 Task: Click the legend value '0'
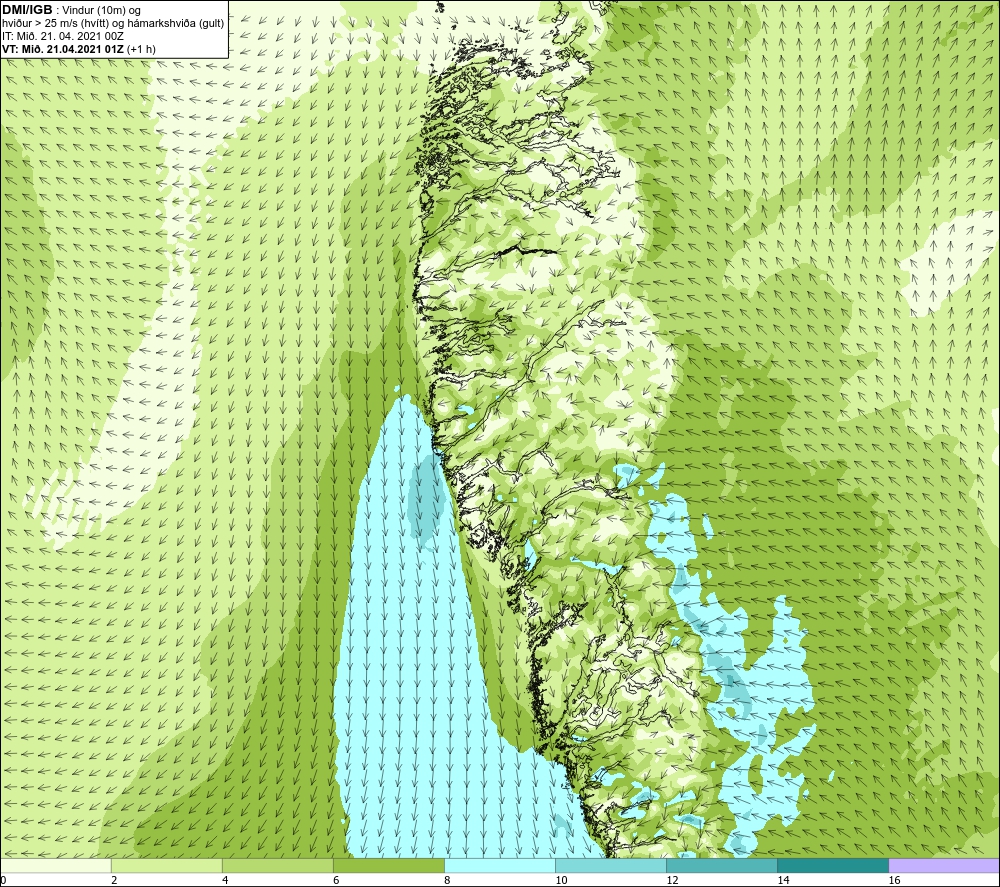4,881
